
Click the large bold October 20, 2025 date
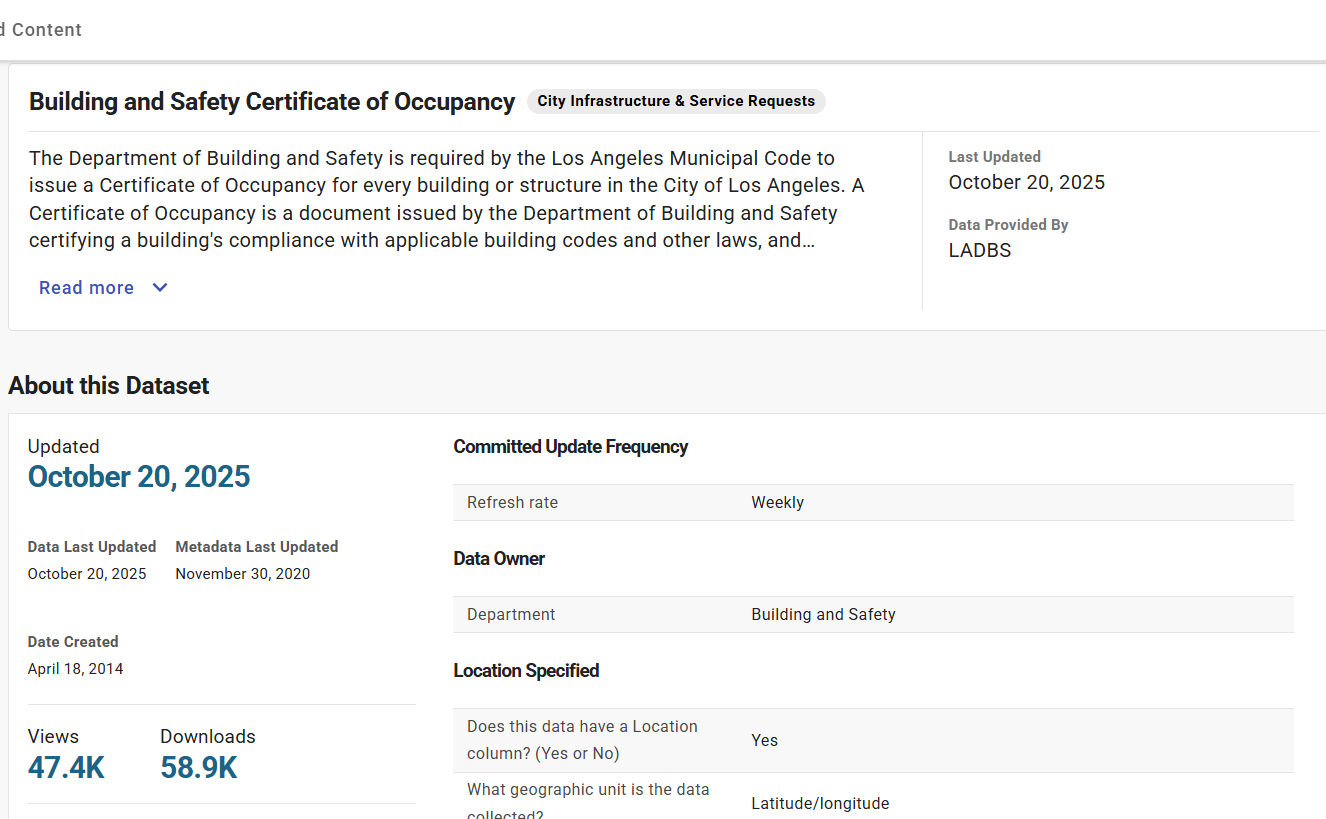click(139, 477)
